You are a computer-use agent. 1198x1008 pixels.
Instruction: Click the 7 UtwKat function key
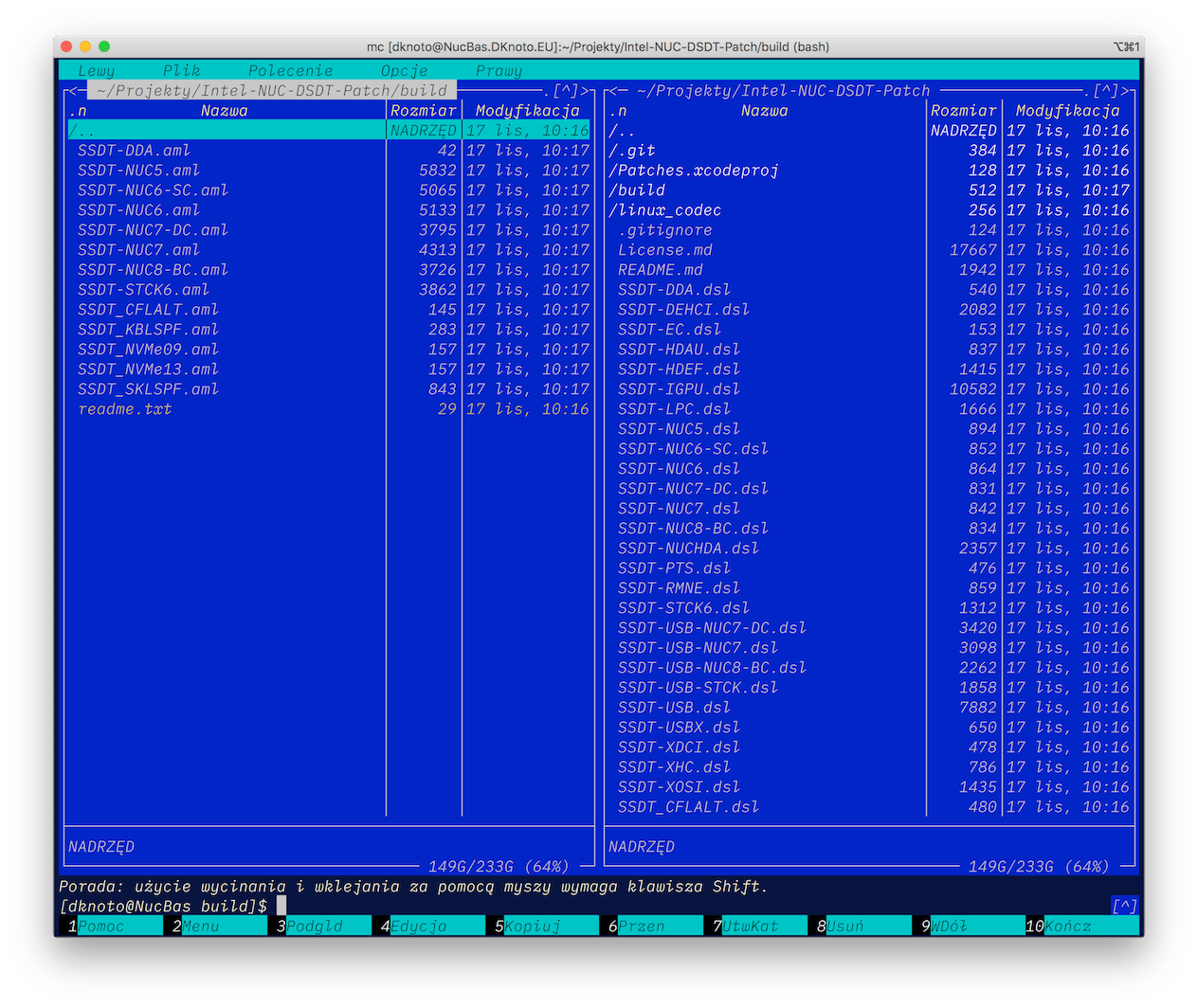(755, 926)
